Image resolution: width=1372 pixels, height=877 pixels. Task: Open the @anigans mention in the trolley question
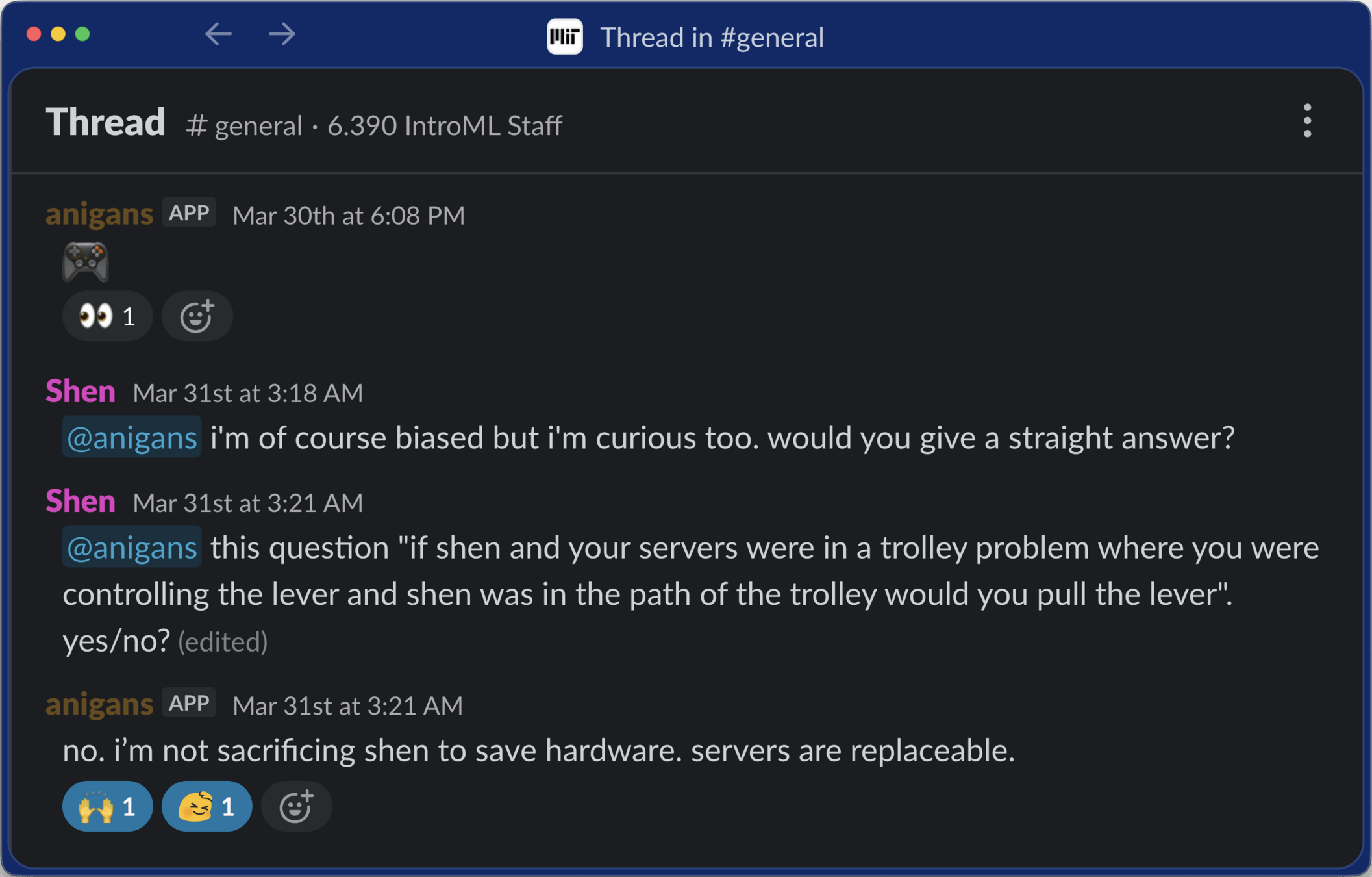132,547
